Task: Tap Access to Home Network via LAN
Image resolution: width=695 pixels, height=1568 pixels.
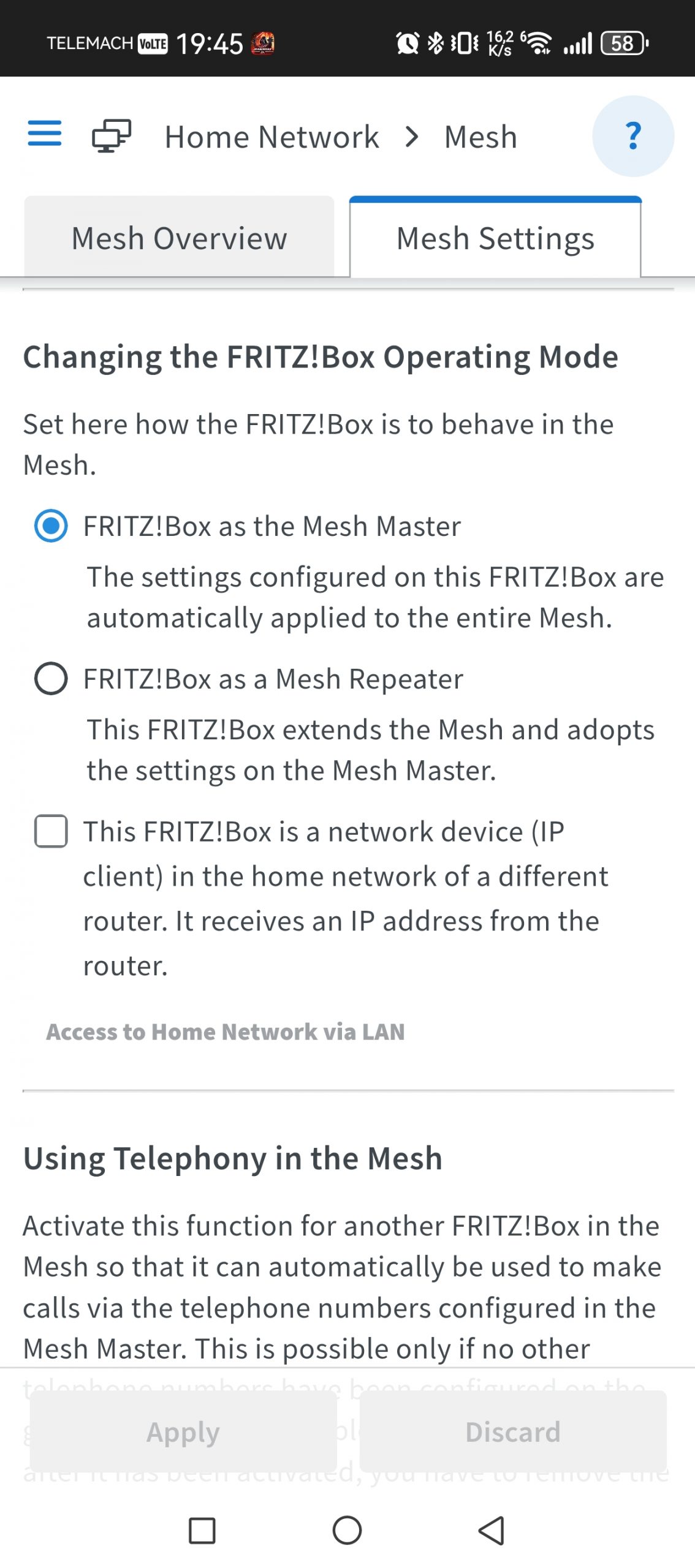Action: click(226, 1032)
